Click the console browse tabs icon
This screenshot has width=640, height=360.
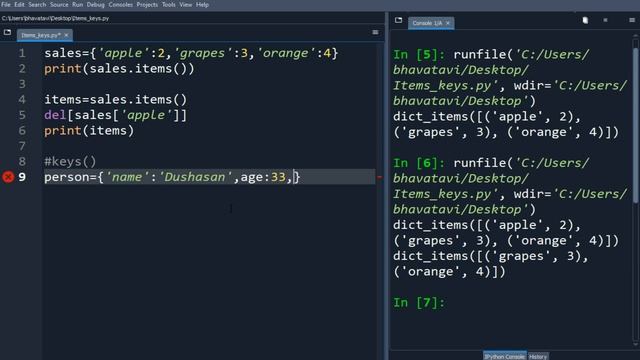click(398, 20)
